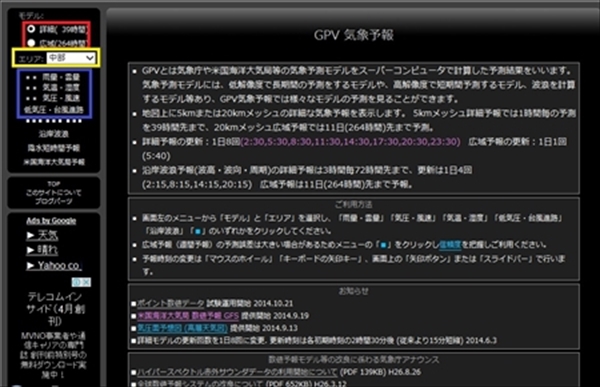Open the 沿岸波浪 forecast
The width and height of the screenshot is (600, 387).
click(x=54, y=134)
